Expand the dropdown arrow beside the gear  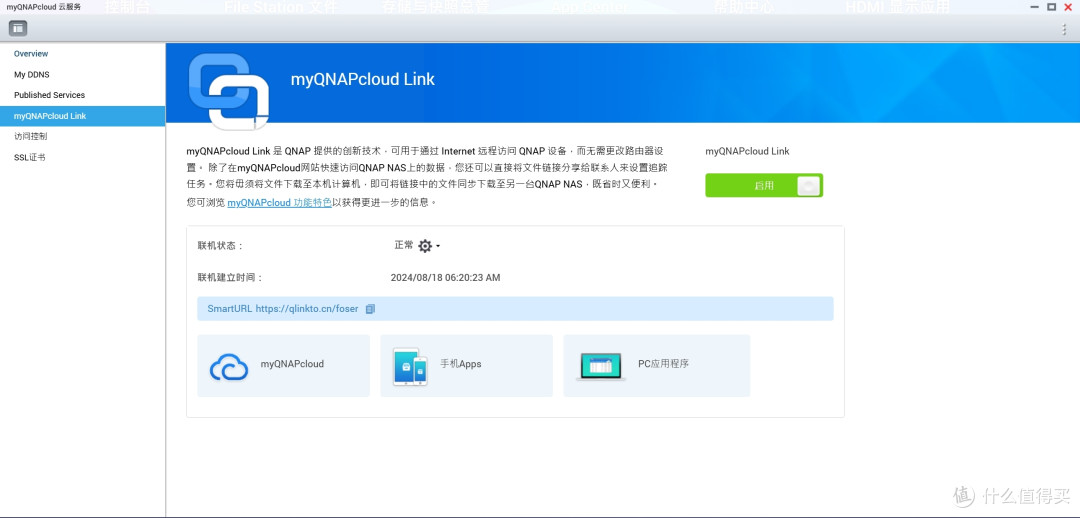[437, 246]
